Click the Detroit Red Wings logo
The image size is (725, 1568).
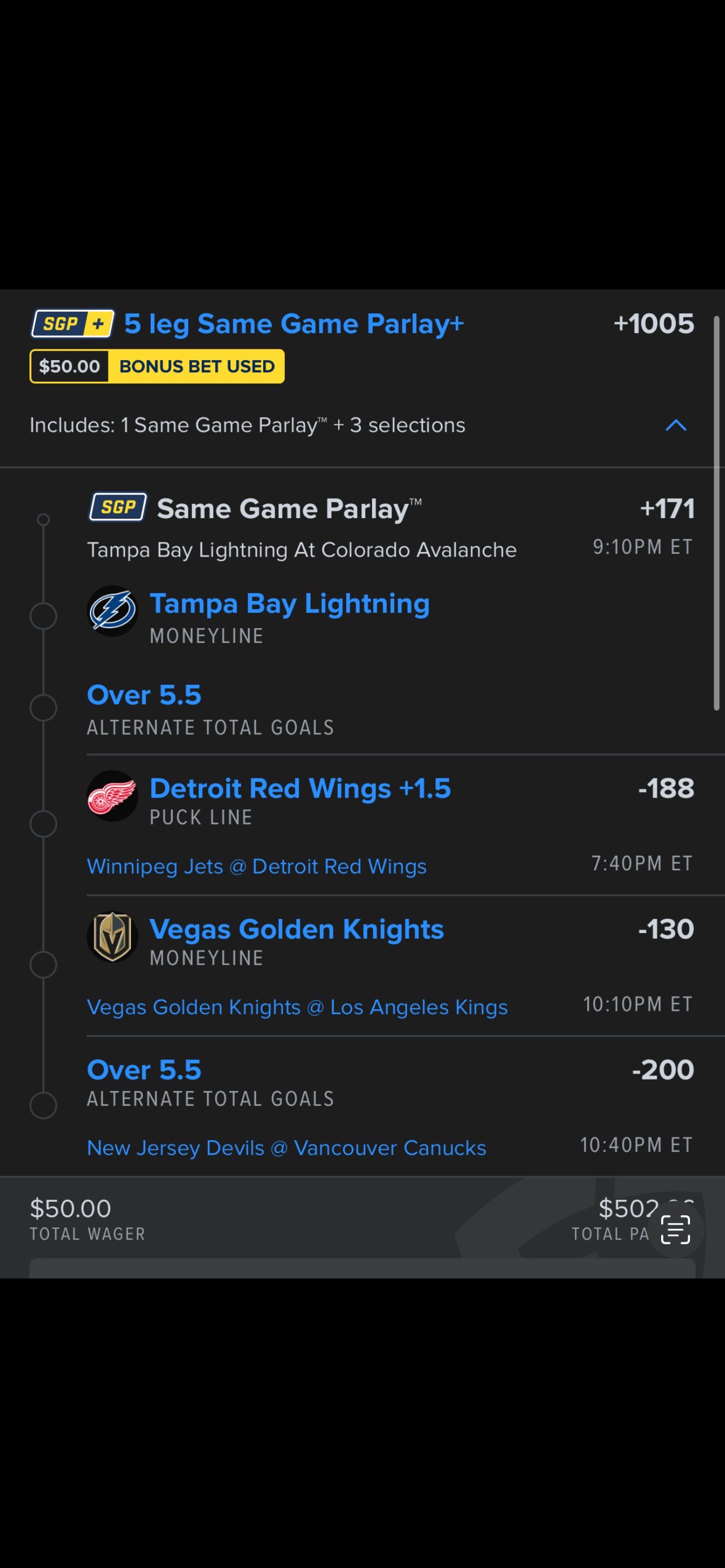click(112, 795)
